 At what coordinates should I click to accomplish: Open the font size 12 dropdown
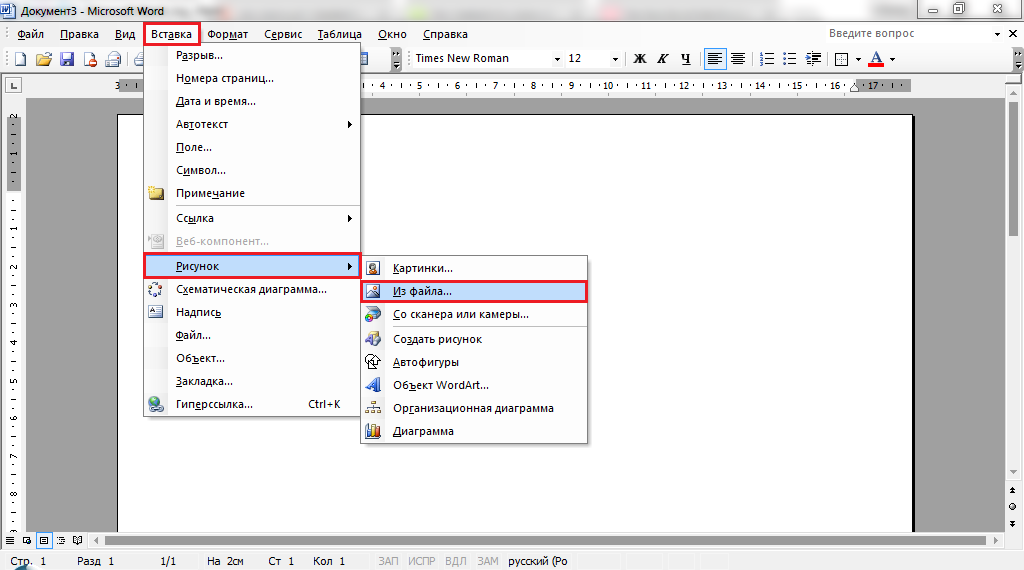(x=615, y=59)
